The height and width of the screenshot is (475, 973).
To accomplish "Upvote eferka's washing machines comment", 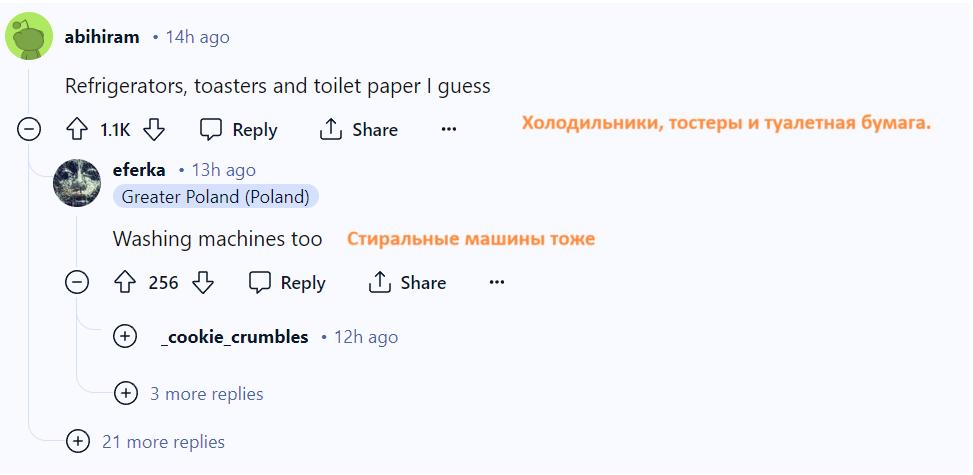I will pos(125,282).
